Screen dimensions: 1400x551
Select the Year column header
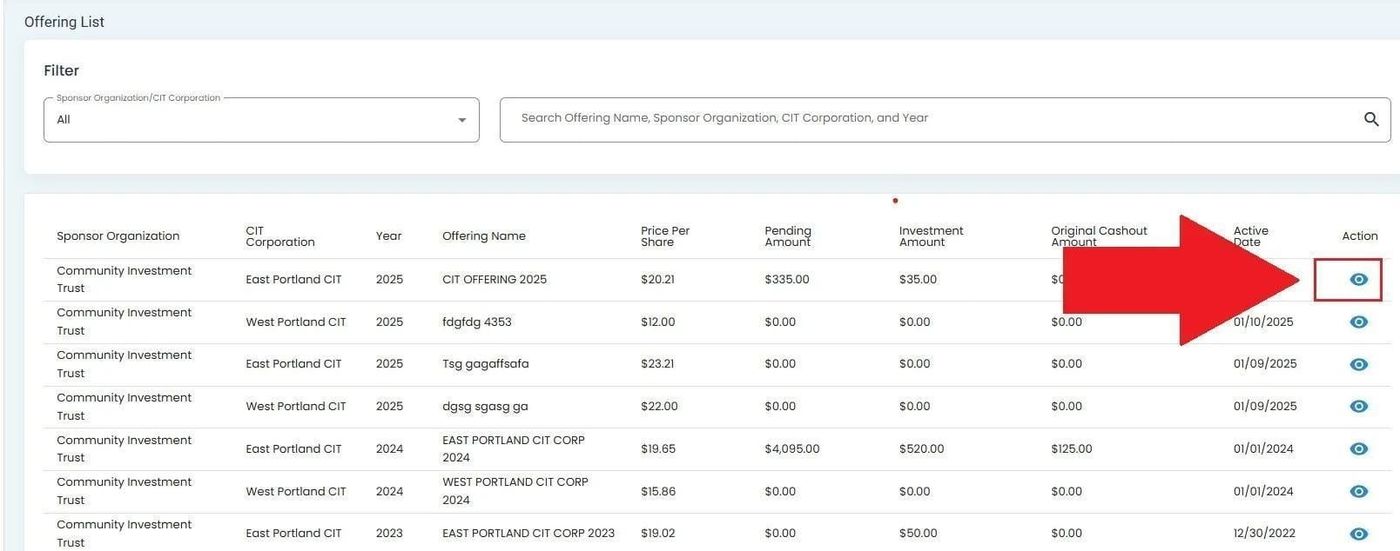tap(388, 236)
